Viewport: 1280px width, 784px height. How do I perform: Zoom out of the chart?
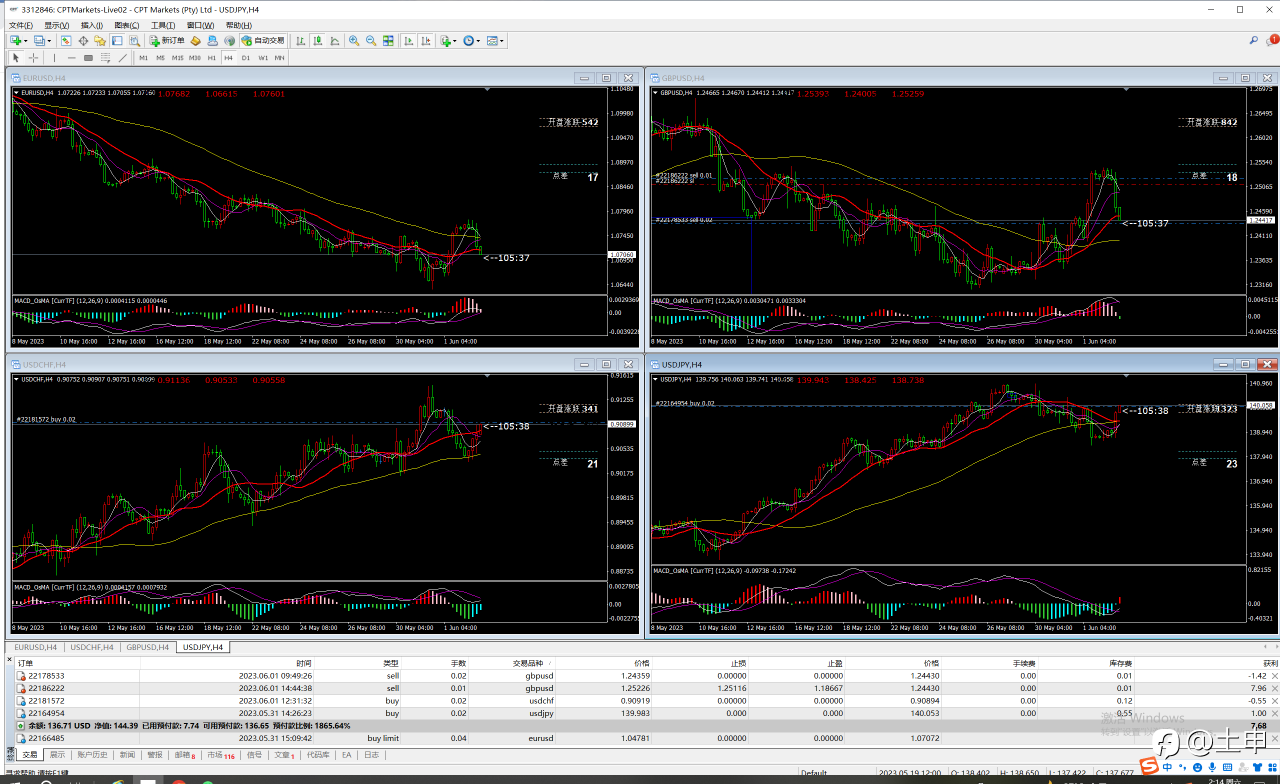click(x=371, y=41)
